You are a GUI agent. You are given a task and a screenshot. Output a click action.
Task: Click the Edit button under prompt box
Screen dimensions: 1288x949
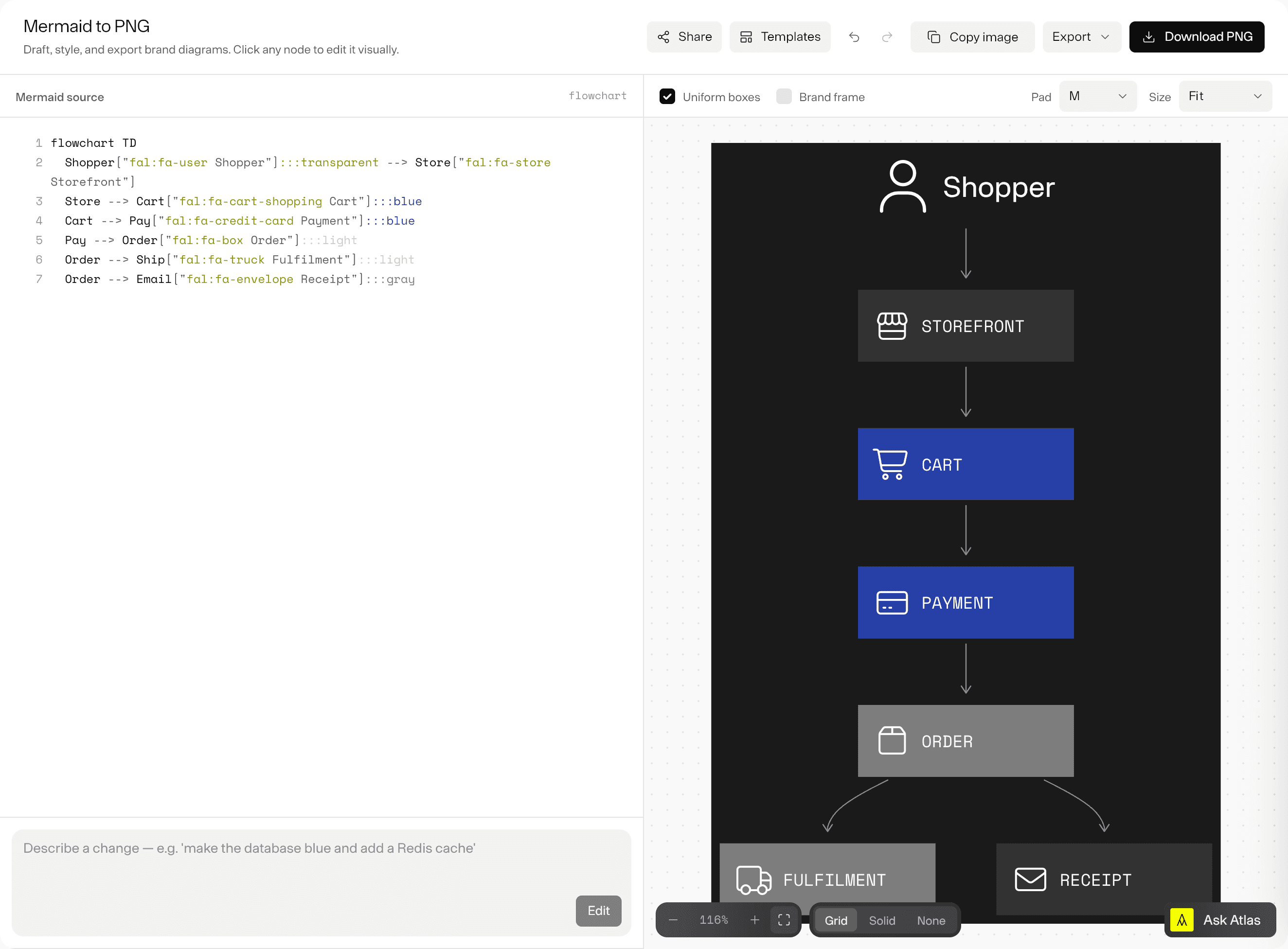[598, 911]
